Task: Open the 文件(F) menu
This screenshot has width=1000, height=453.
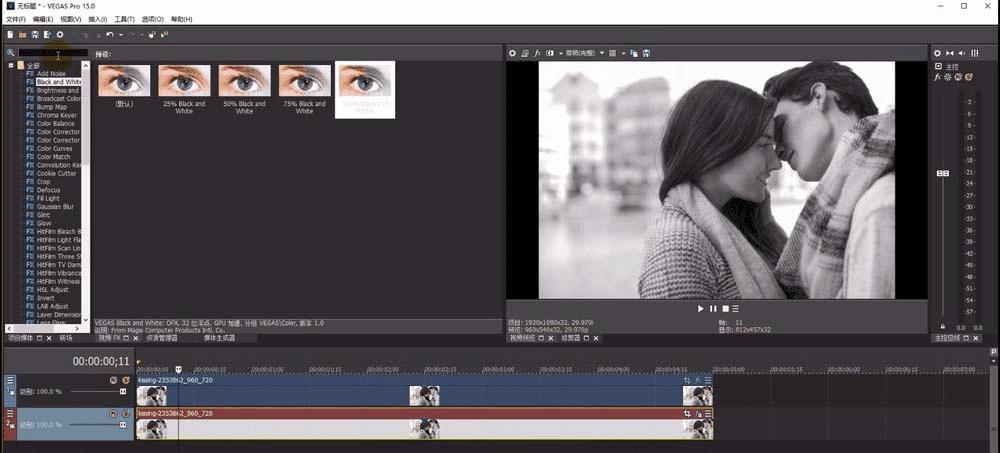Action: click(x=15, y=19)
